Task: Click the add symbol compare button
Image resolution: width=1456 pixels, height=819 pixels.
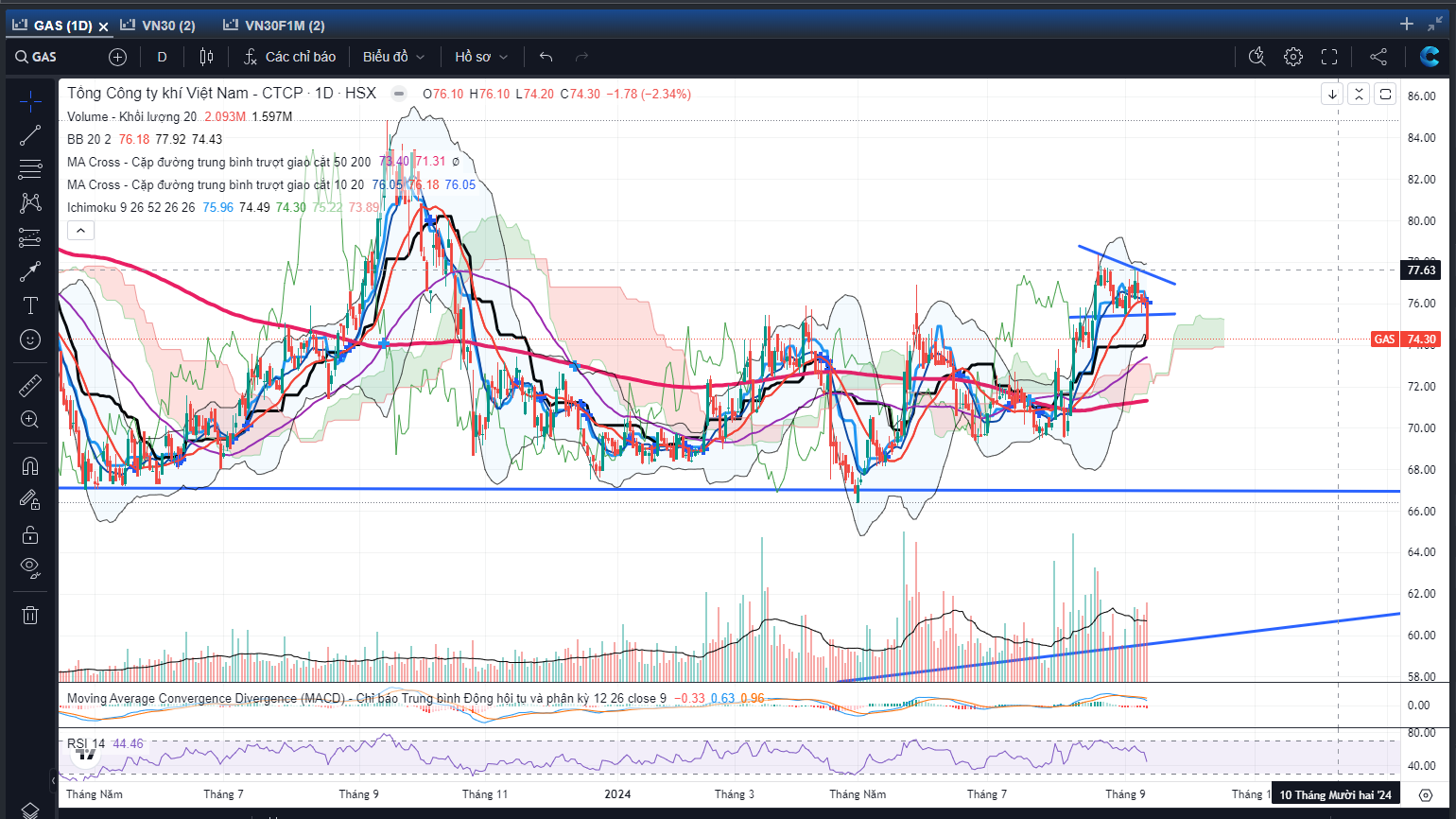Action: pos(117,57)
